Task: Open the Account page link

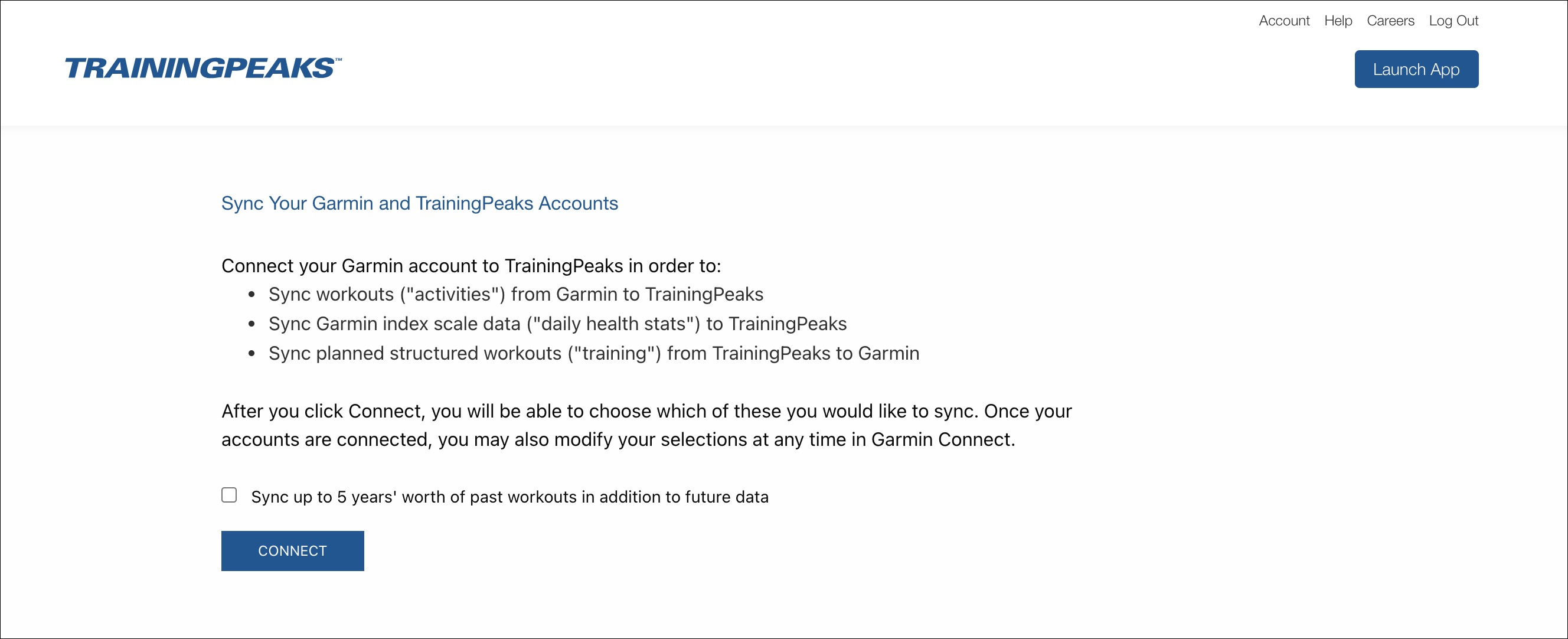Action: click(x=1283, y=21)
